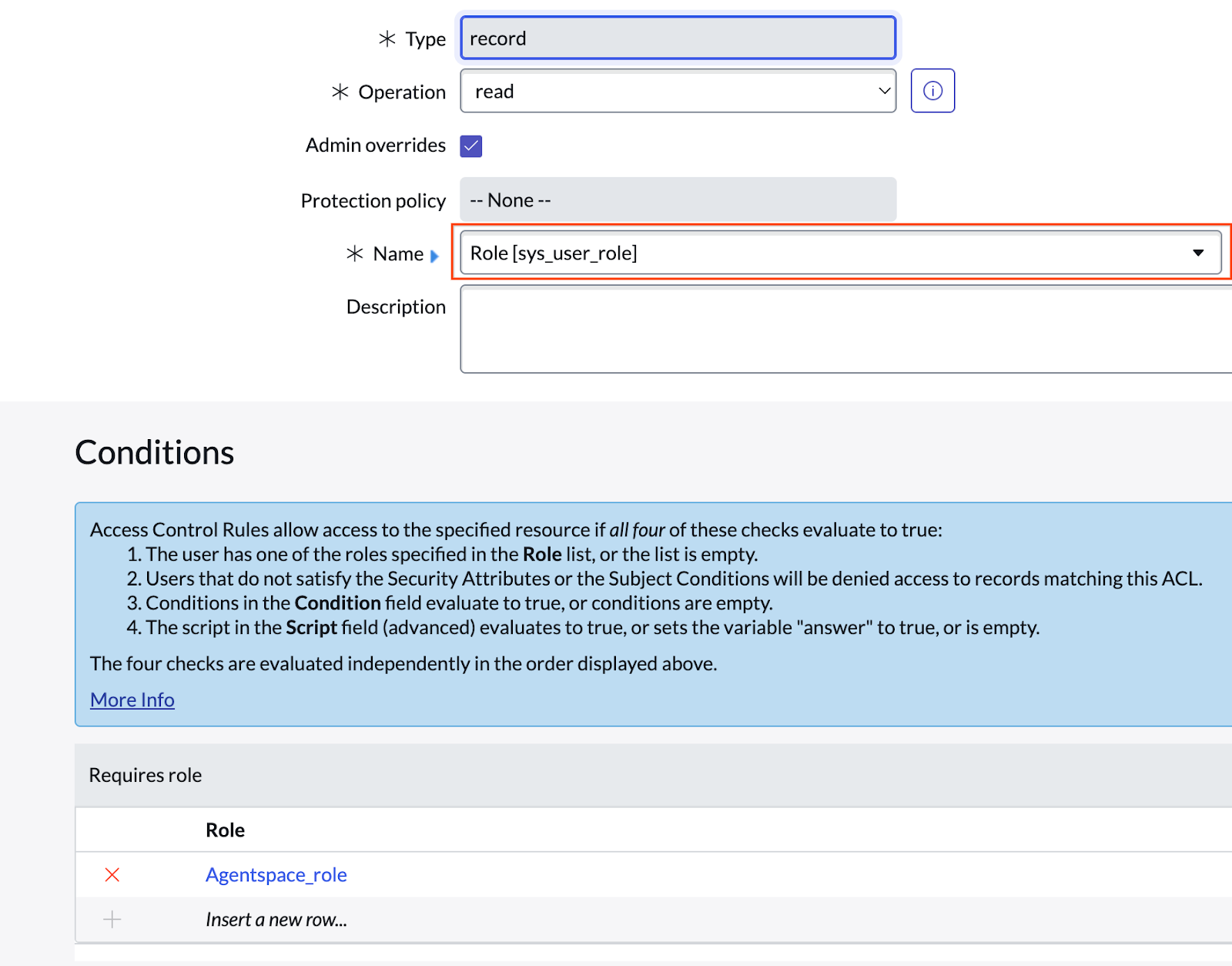Delete the Agentspace_role row with red X
The width and height of the screenshot is (1232, 966).
[112, 874]
